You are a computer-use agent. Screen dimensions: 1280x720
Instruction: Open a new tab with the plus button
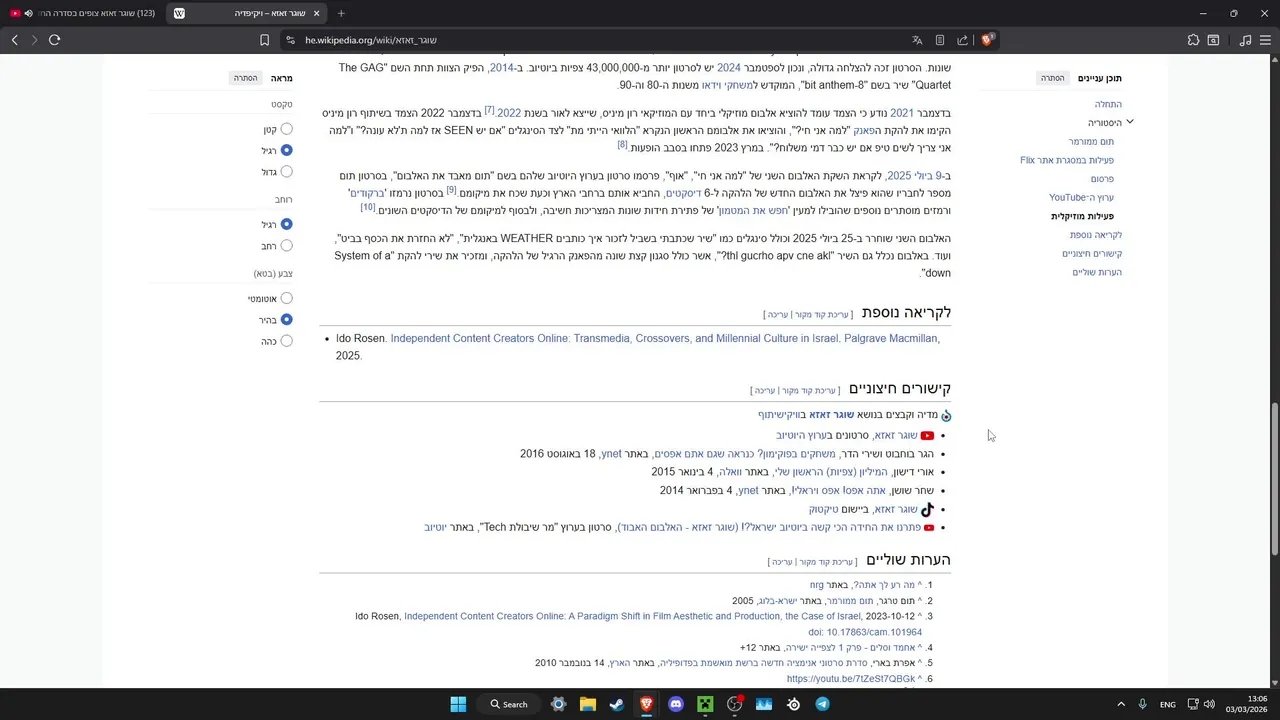point(341,13)
